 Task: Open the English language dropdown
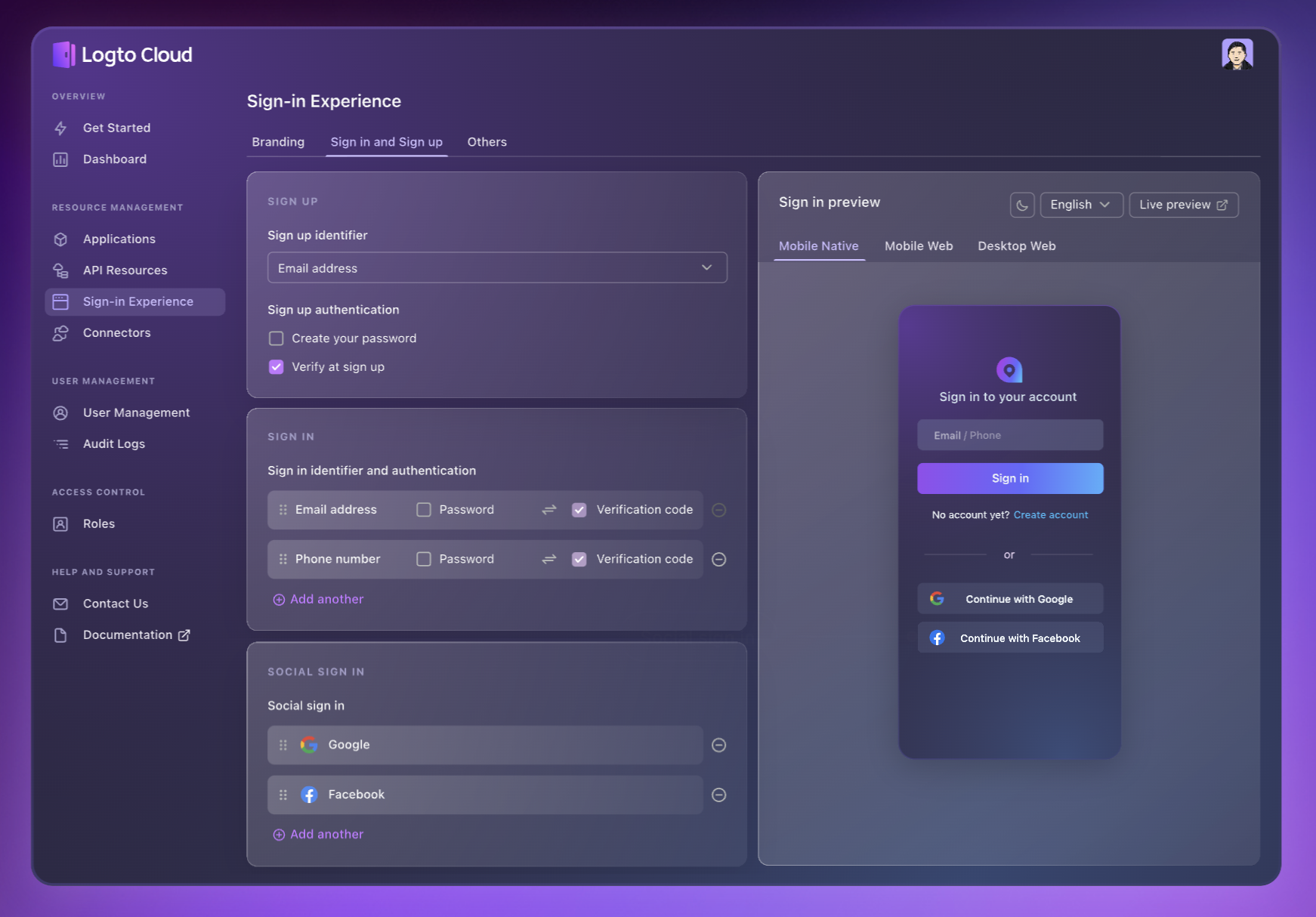click(1080, 205)
